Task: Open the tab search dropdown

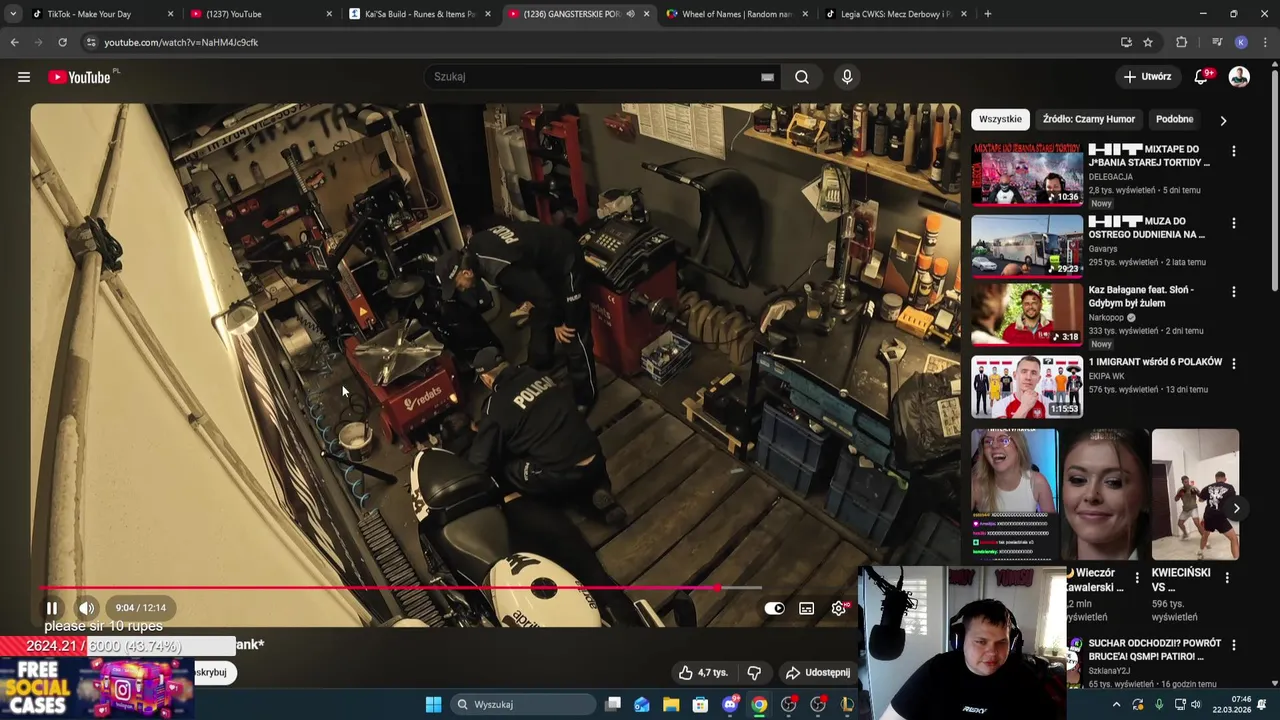Action: point(12,14)
